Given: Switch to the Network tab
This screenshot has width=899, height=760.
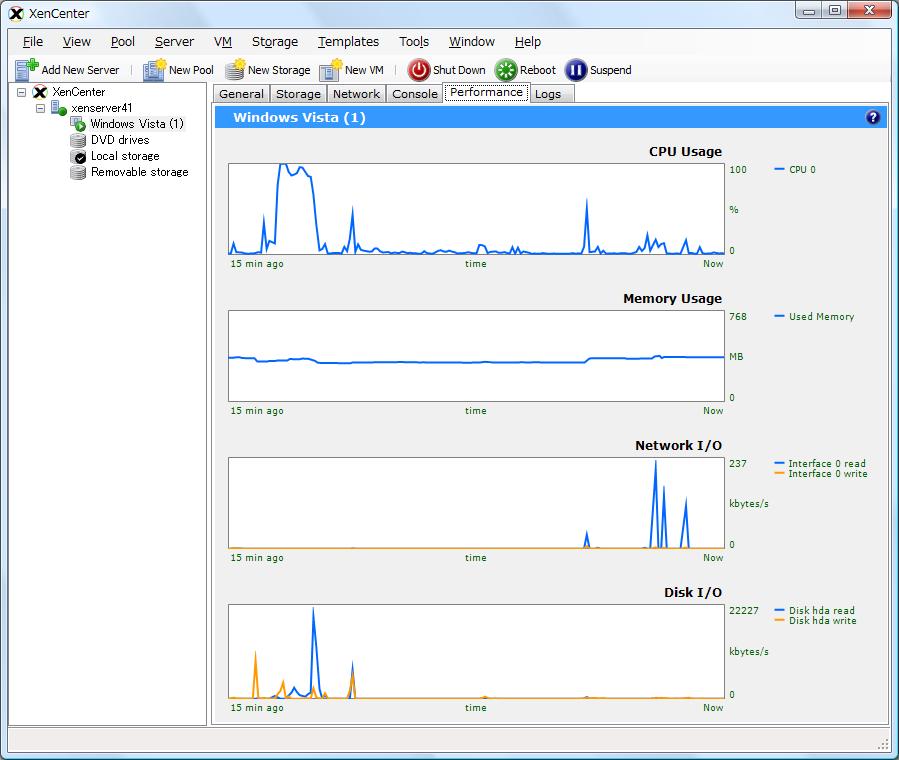Looking at the screenshot, I should point(357,94).
